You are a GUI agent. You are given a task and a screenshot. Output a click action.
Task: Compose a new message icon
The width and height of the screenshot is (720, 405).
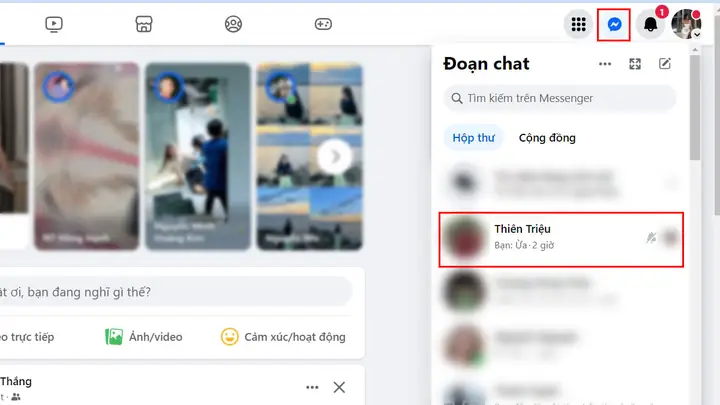coord(664,64)
